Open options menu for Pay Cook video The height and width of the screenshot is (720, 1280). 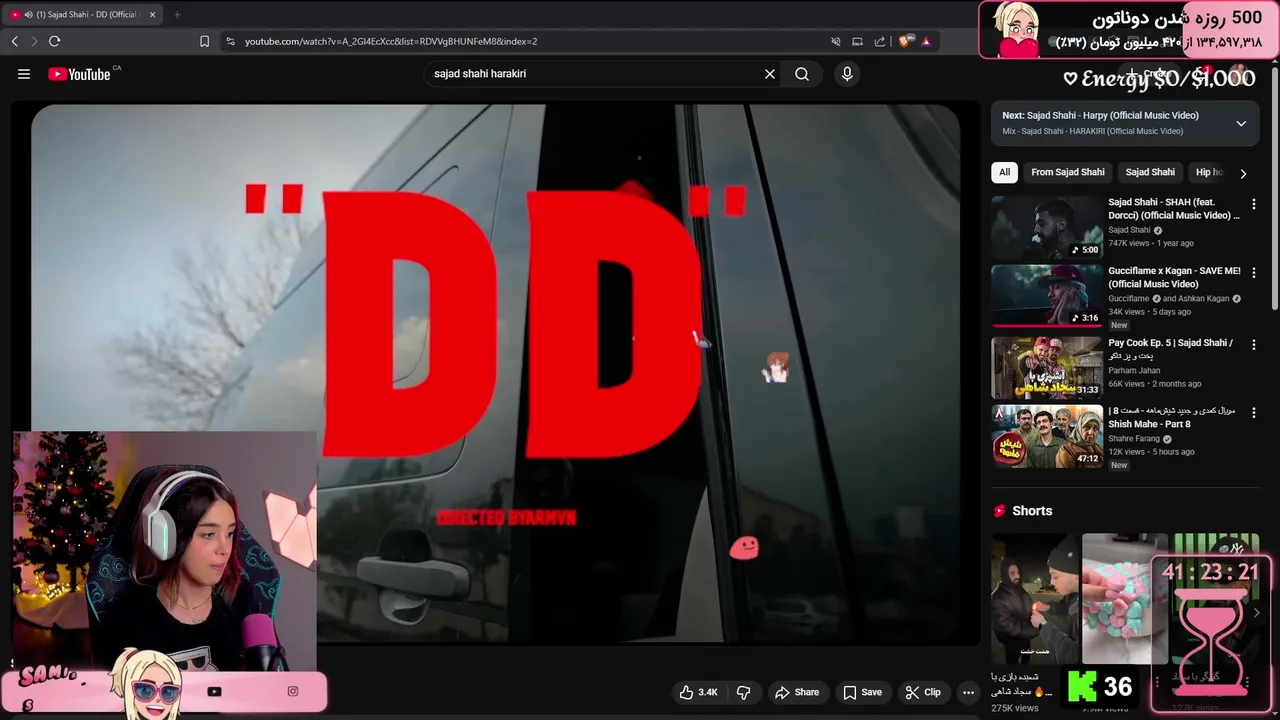click(1253, 345)
